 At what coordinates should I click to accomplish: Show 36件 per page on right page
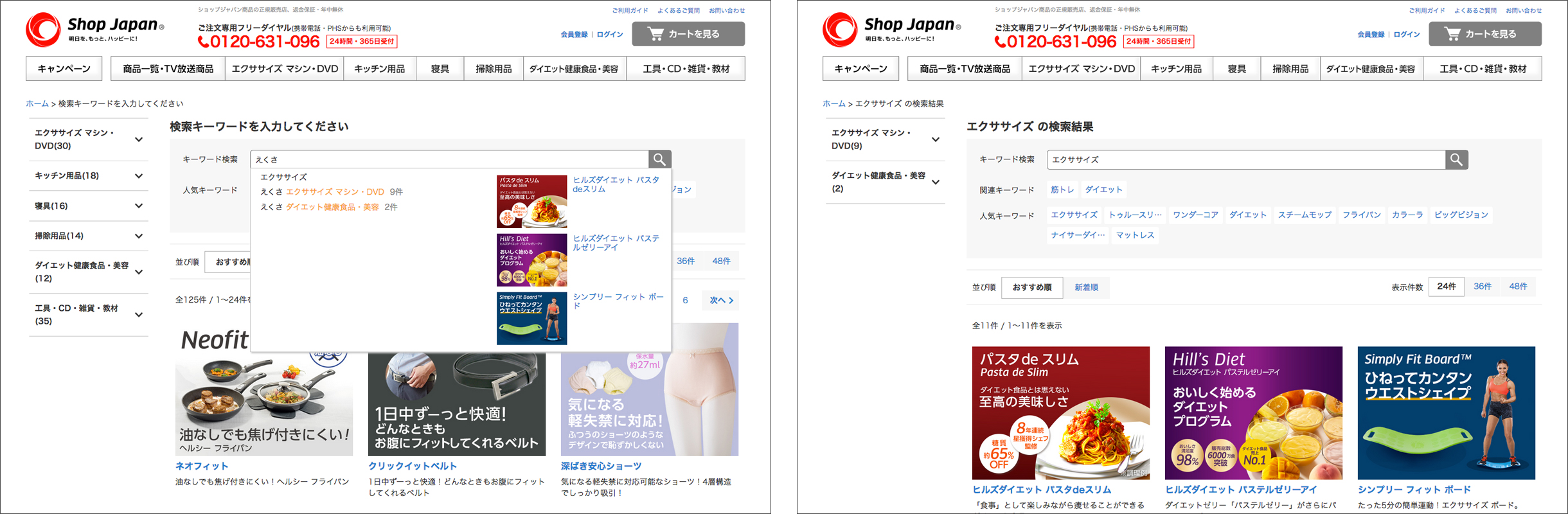pos(1483,287)
